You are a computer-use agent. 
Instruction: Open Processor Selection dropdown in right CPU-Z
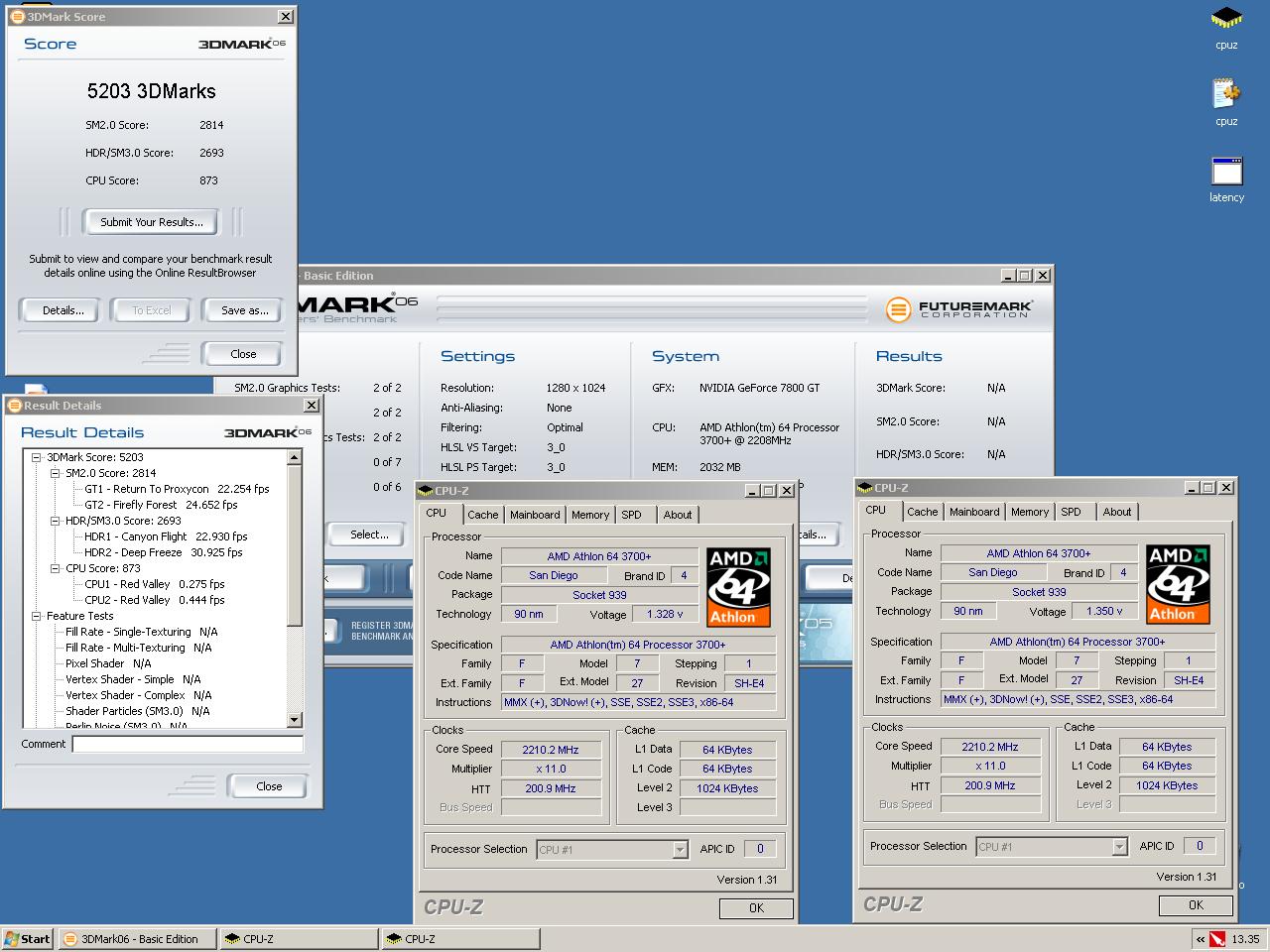point(1119,847)
